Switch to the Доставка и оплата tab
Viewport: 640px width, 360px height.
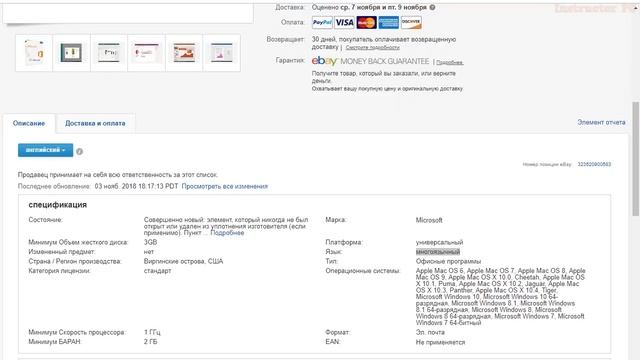pos(95,123)
